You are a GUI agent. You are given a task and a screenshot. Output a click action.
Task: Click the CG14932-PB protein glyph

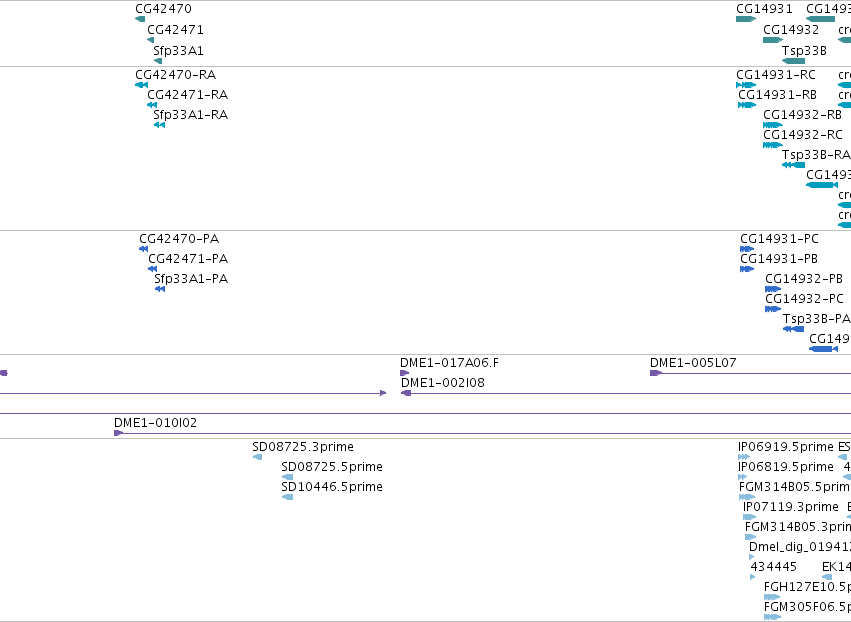tap(773, 289)
